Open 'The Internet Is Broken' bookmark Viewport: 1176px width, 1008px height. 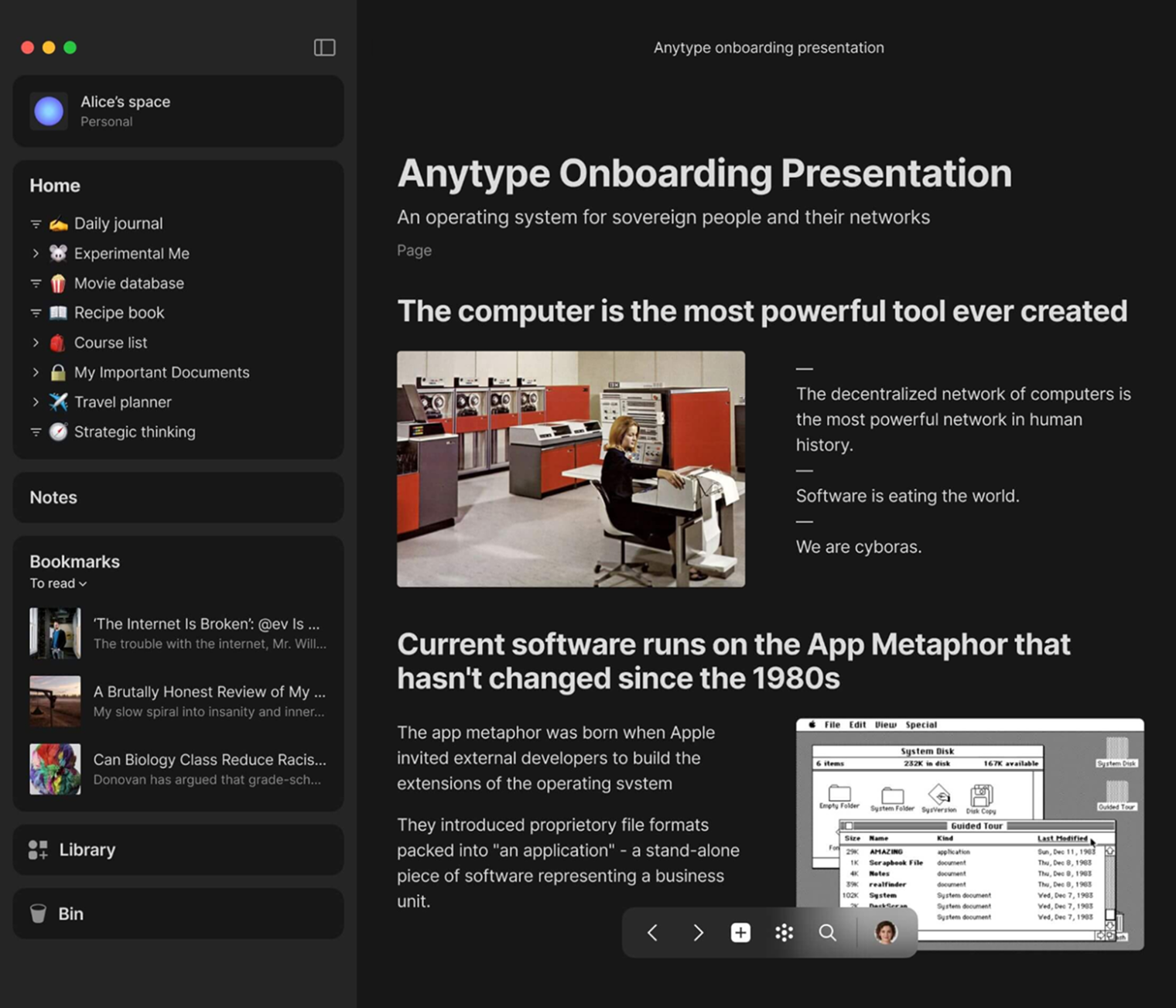tap(178, 633)
